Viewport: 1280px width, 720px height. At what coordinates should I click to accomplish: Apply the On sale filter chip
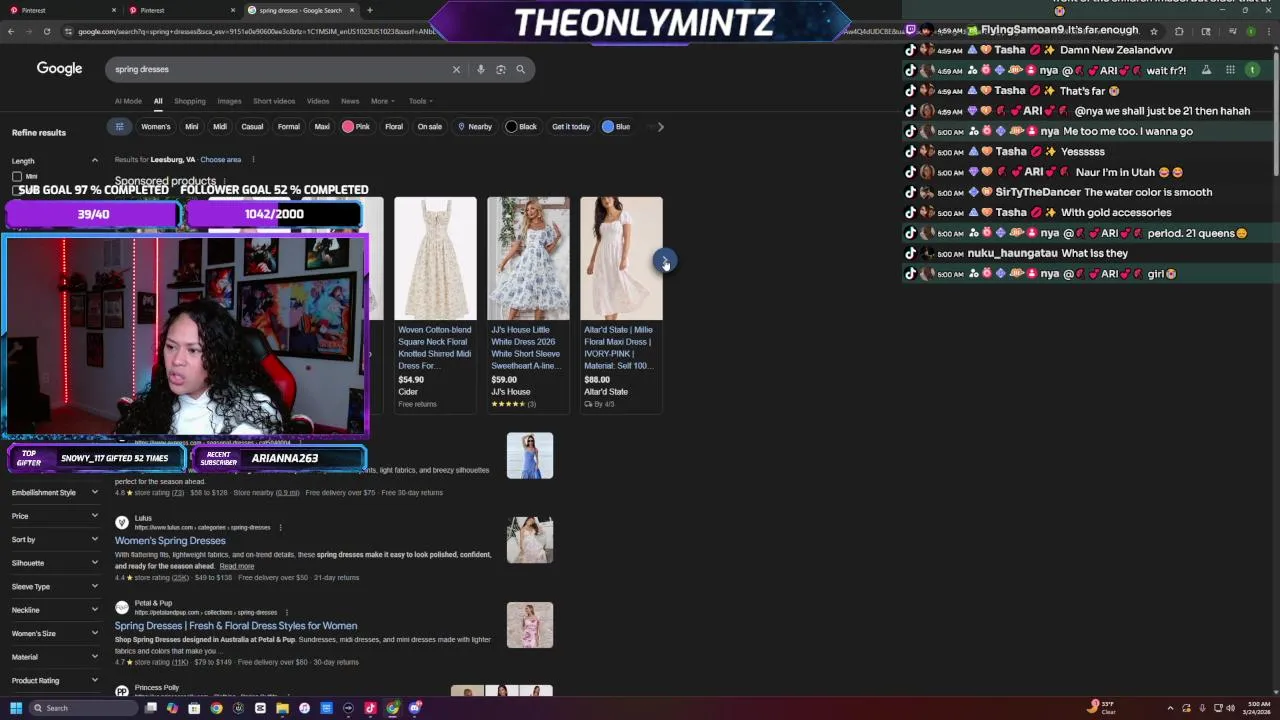coord(430,127)
